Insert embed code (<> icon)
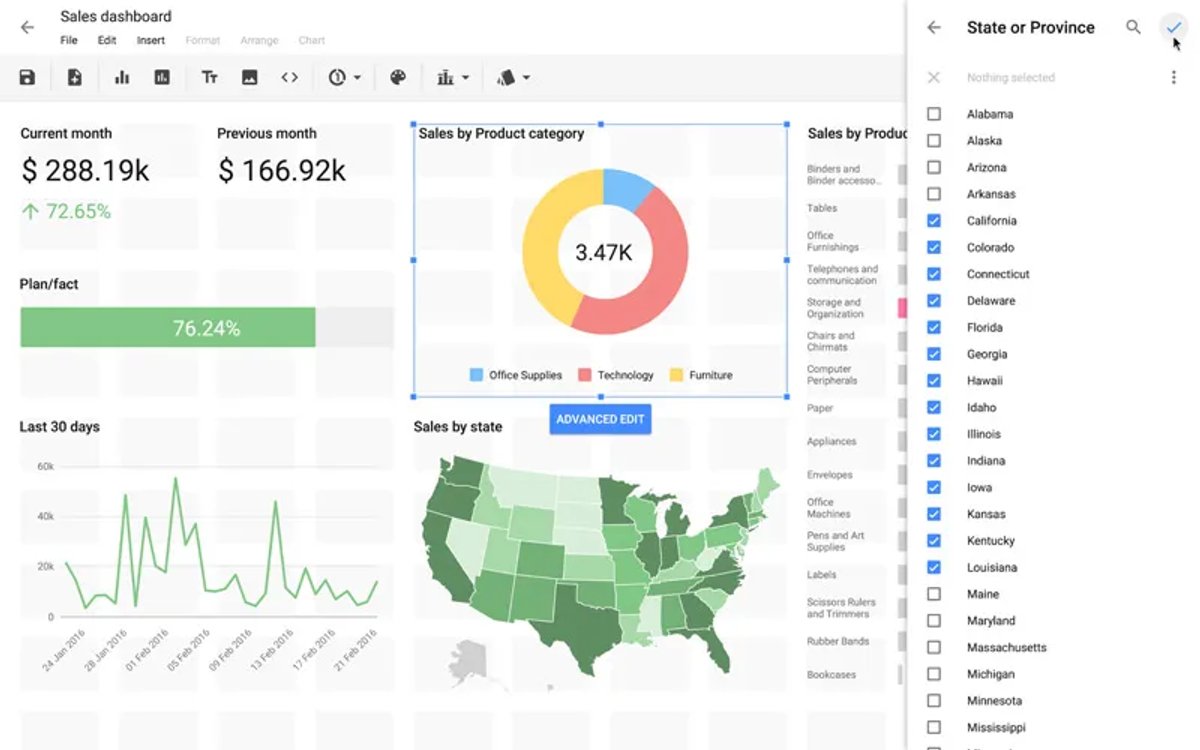Viewport: 1200px width, 750px height. [x=289, y=77]
